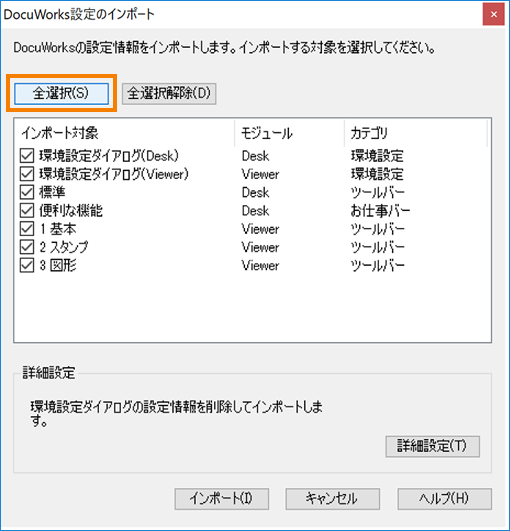Click the 全選択解除(D) deselect all button

169,93
